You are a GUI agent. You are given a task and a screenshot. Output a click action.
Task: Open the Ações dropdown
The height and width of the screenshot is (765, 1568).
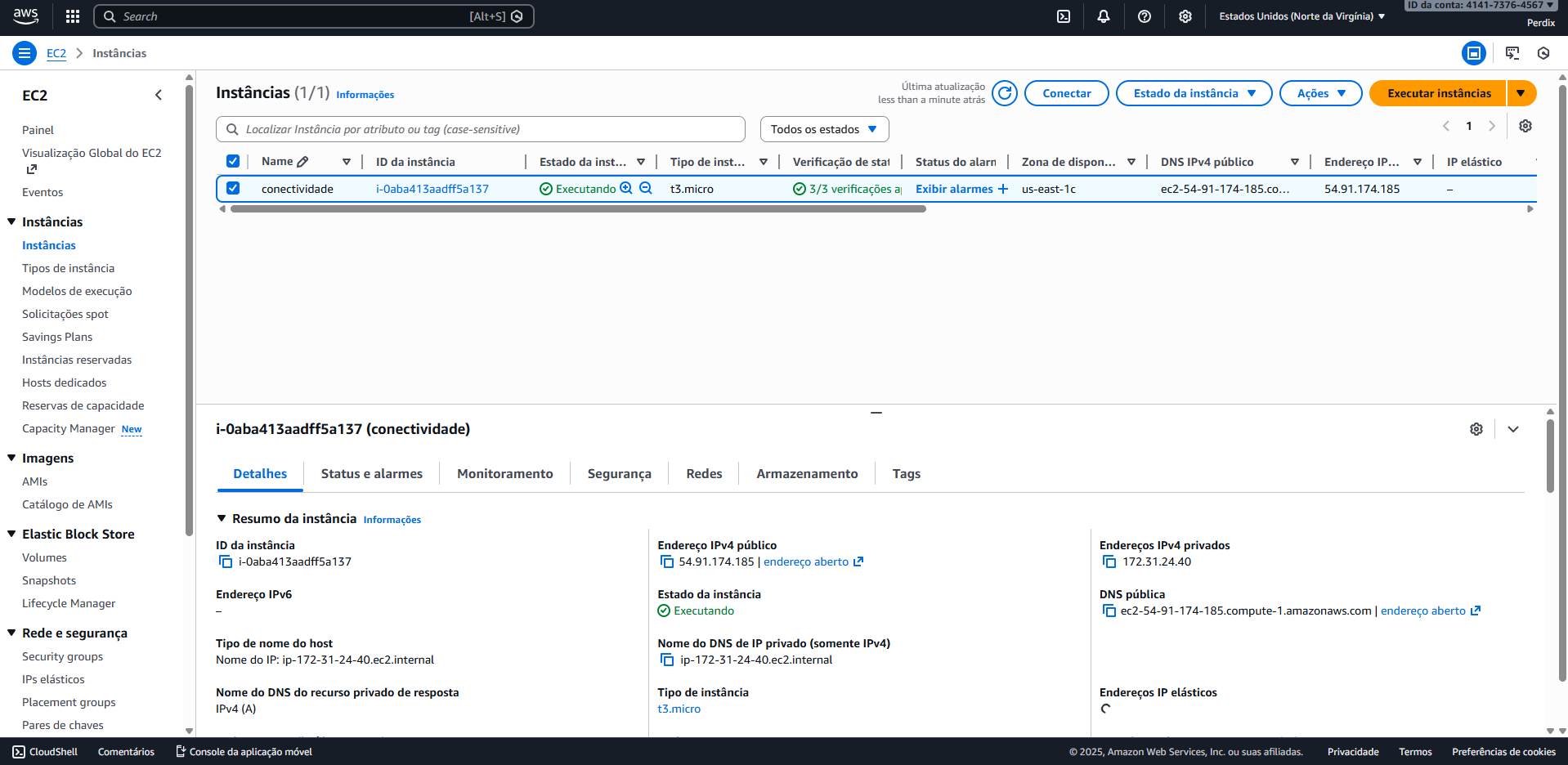point(1321,93)
